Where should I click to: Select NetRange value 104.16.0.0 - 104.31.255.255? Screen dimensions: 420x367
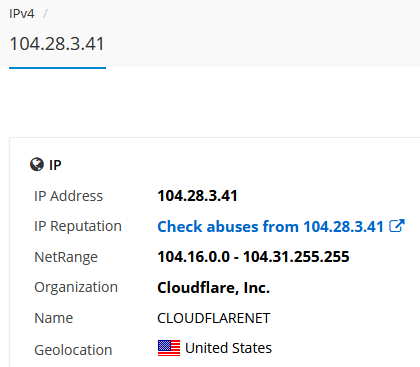[x=253, y=257]
